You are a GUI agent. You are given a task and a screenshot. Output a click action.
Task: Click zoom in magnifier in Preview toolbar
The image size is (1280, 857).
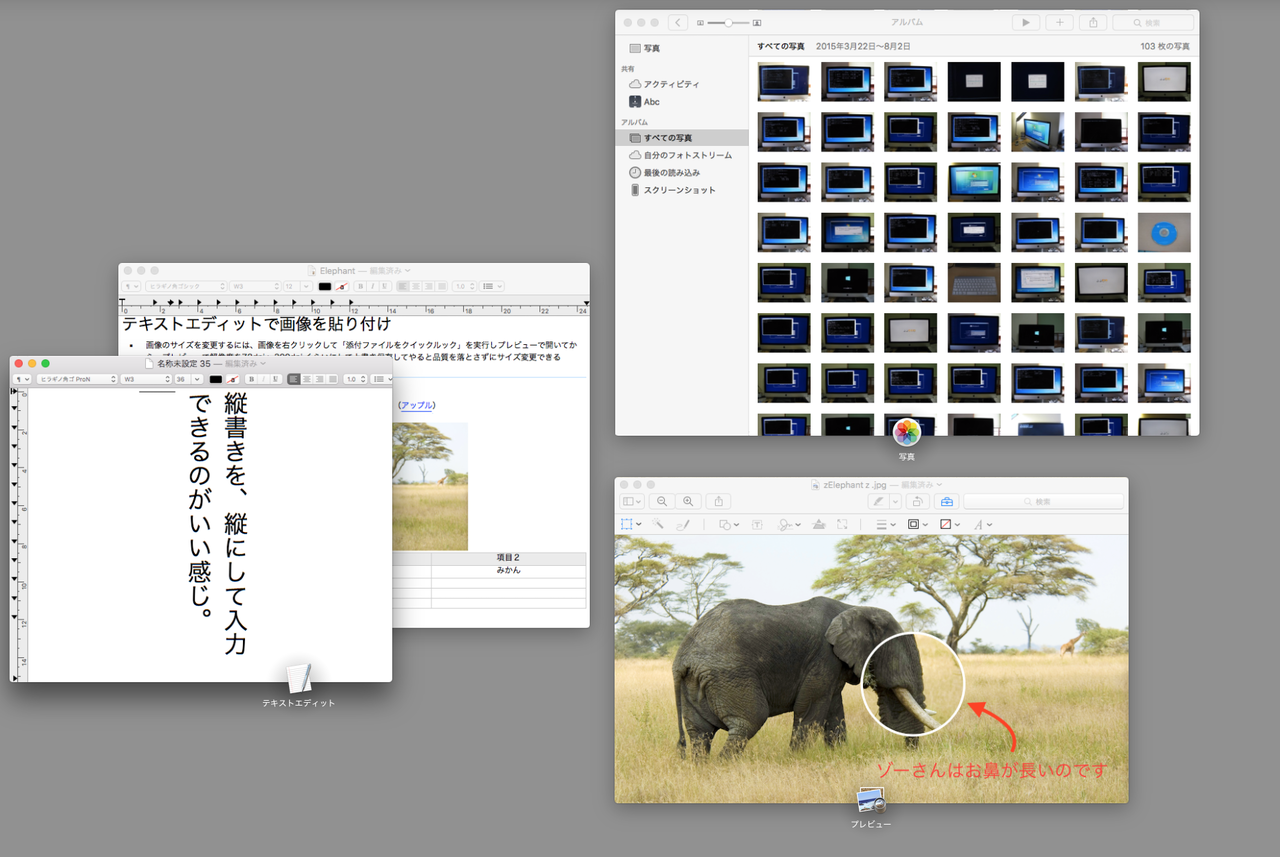tap(688, 501)
